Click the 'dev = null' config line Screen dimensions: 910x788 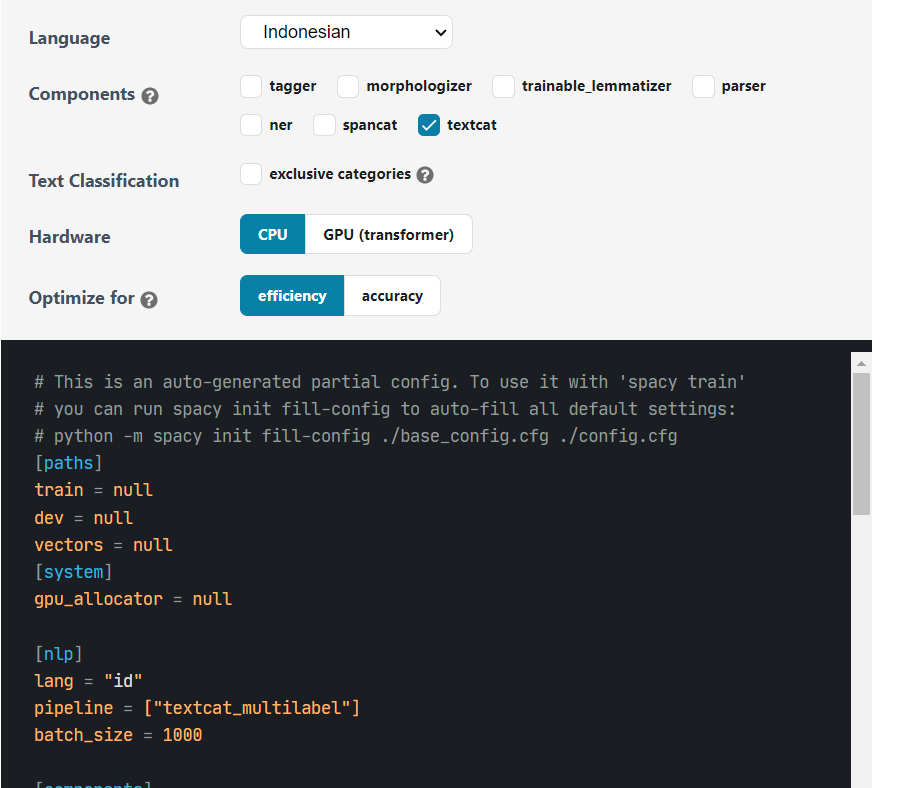coord(84,518)
